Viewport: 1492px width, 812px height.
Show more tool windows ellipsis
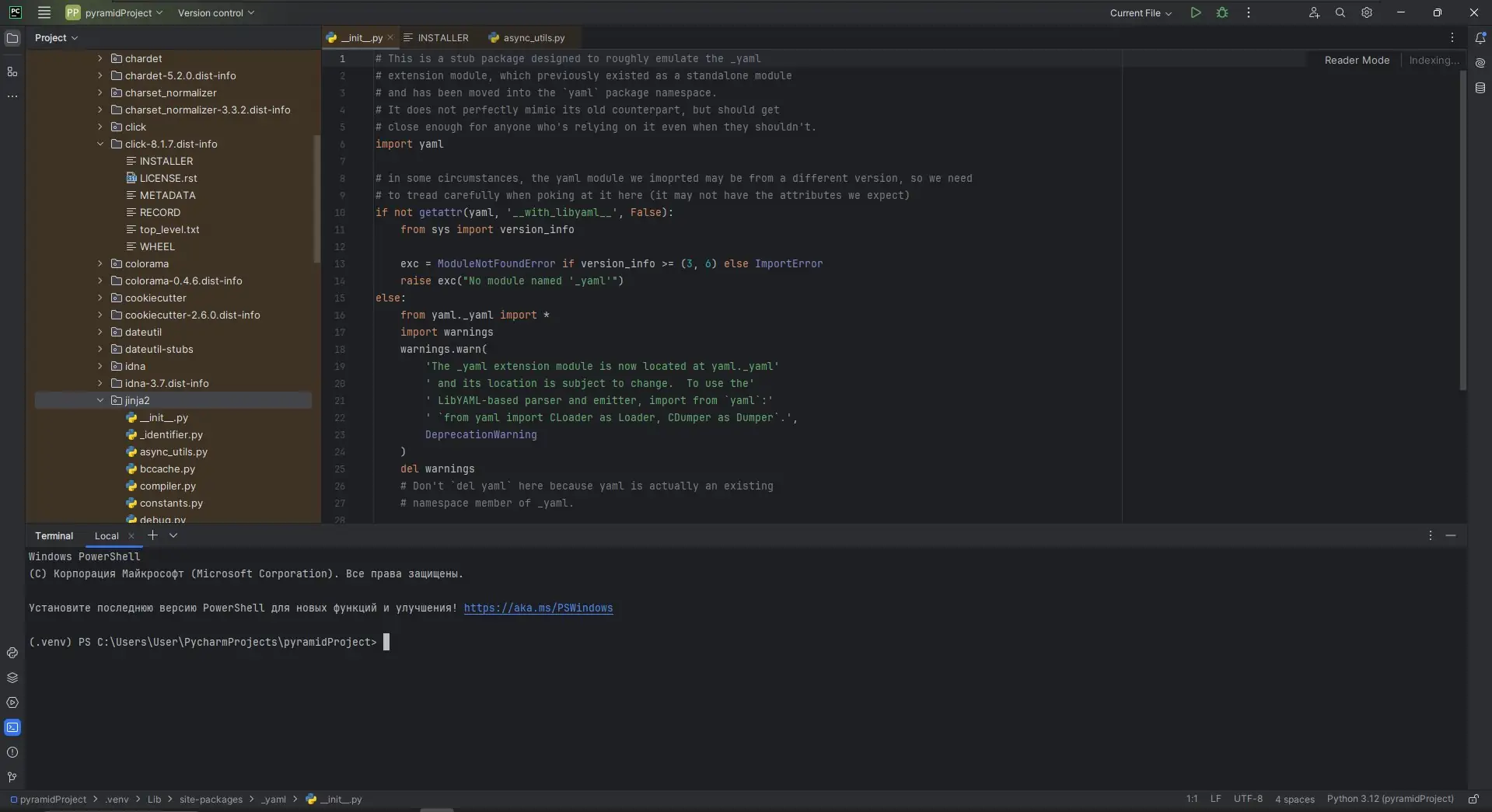point(12,96)
